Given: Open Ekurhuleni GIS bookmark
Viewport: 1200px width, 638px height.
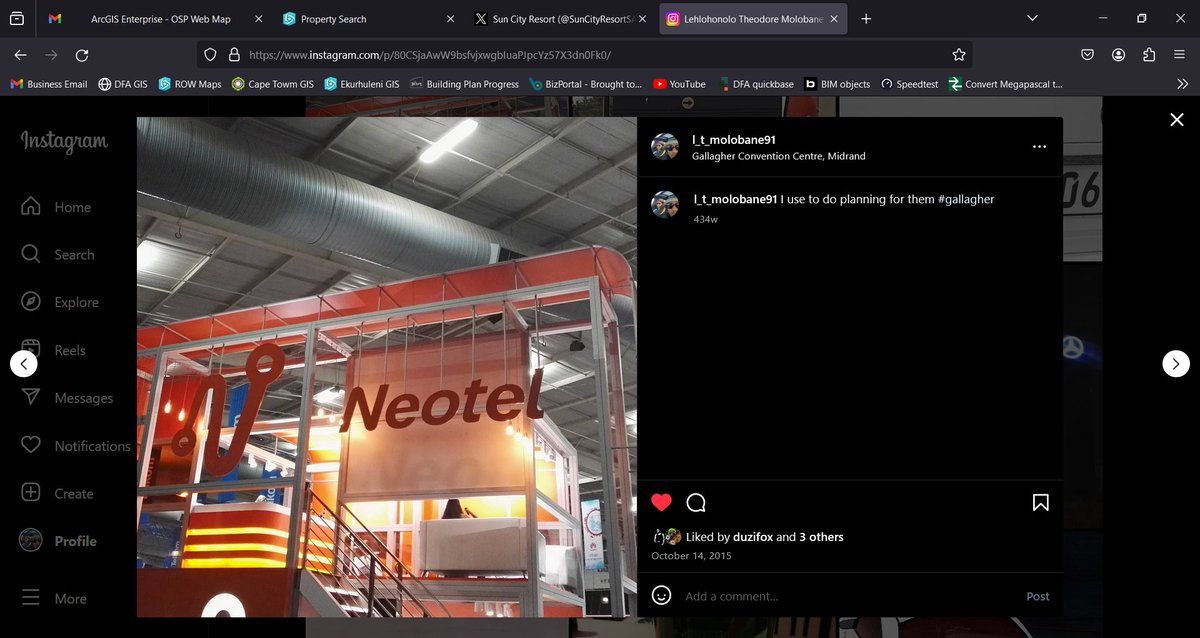Looking at the screenshot, I should (361, 84).
